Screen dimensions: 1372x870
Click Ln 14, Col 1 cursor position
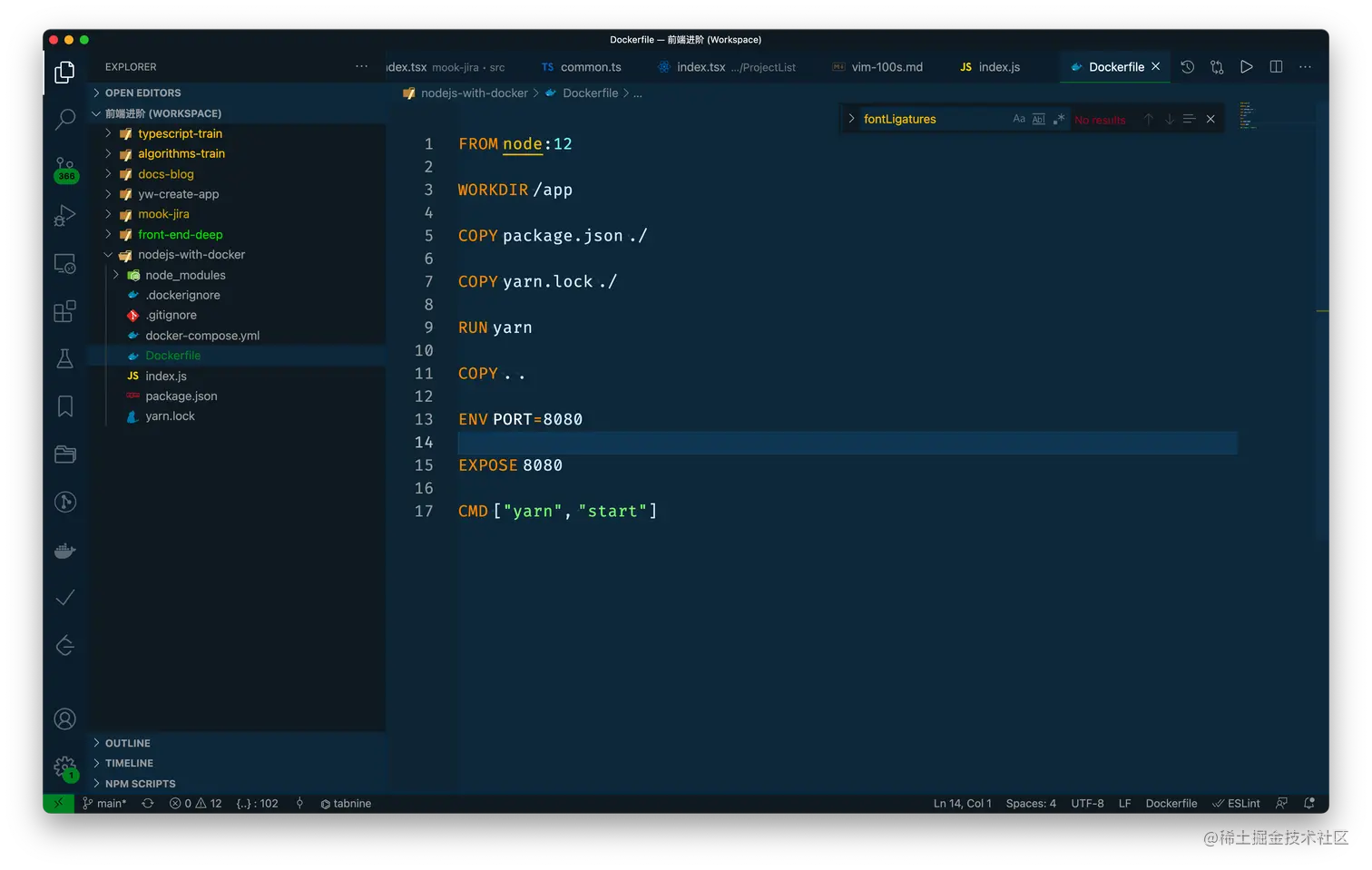click(x=963, y=804)
